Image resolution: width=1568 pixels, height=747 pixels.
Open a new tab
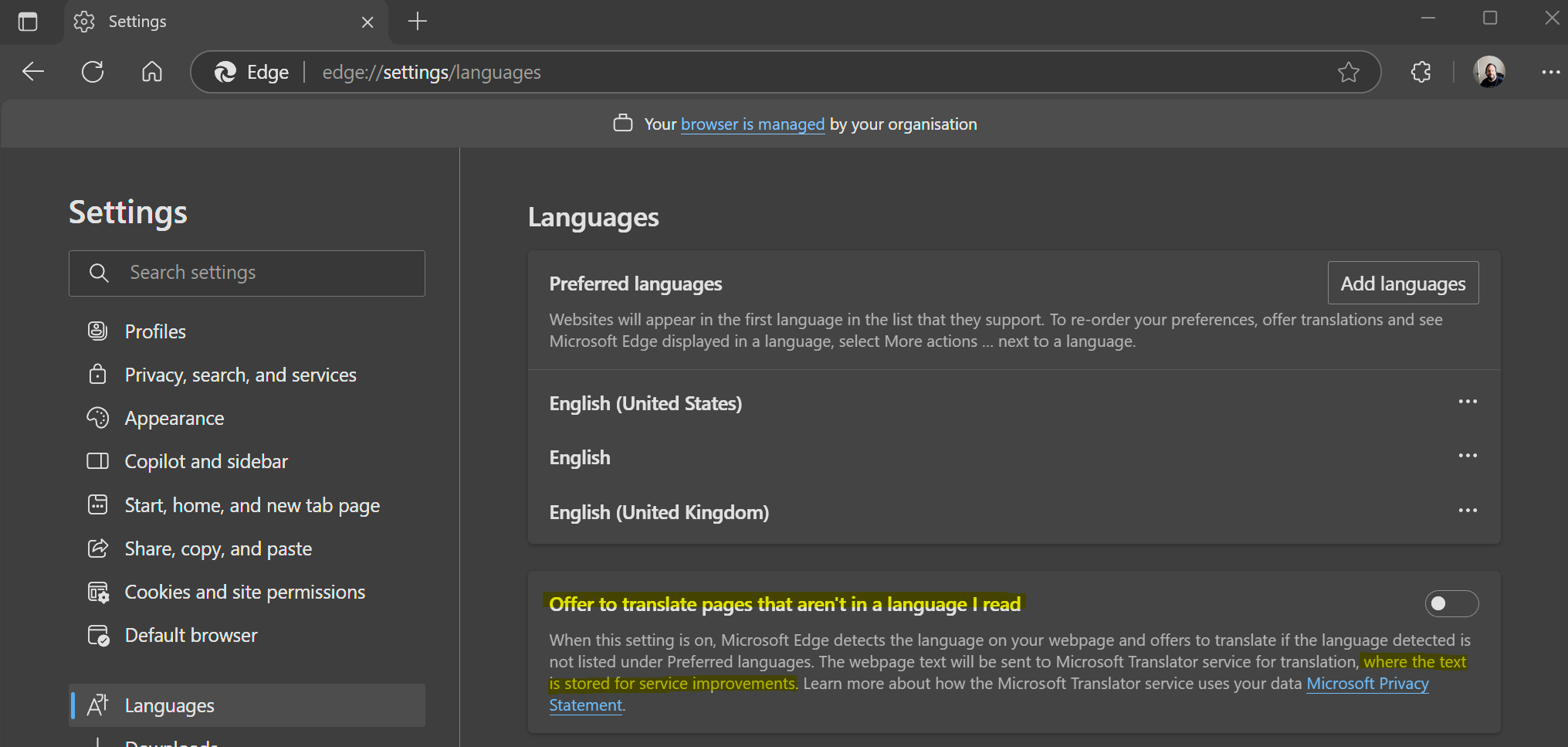click(417, 22)
